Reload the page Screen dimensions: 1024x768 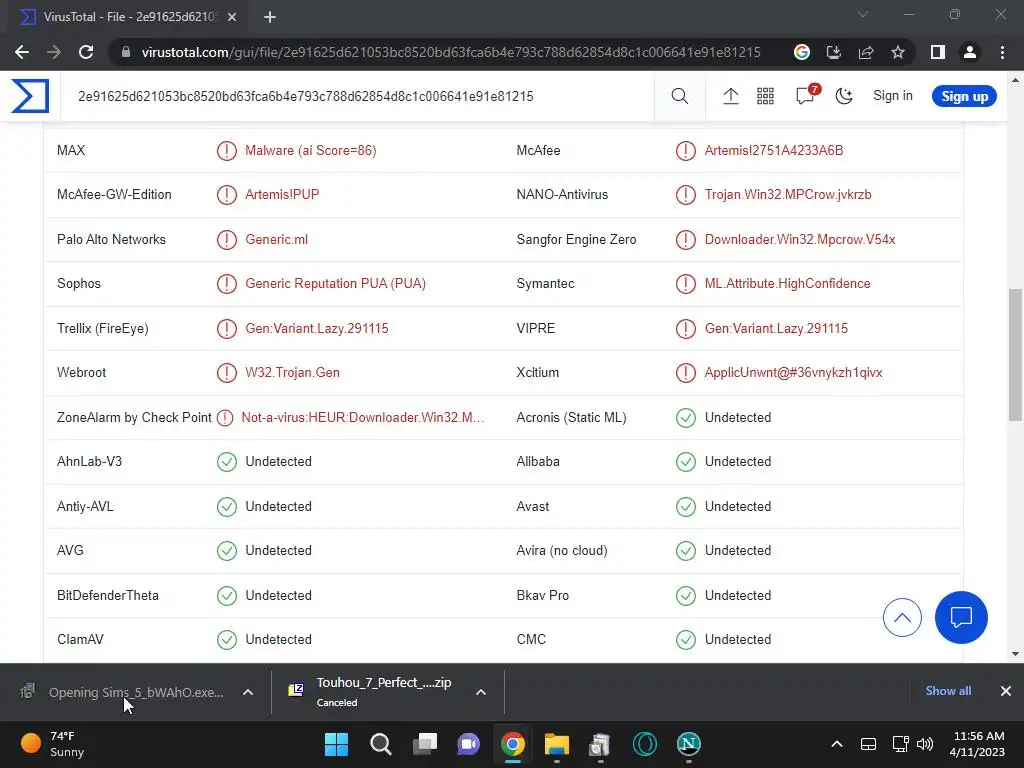[x=86, y=52]
